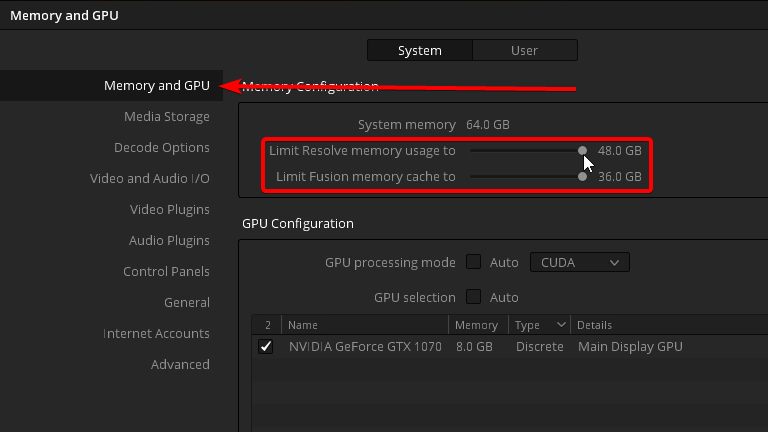This screenshot has width=768, height=432.
Task: Open Advanced settings section
Action: (180, 364)
